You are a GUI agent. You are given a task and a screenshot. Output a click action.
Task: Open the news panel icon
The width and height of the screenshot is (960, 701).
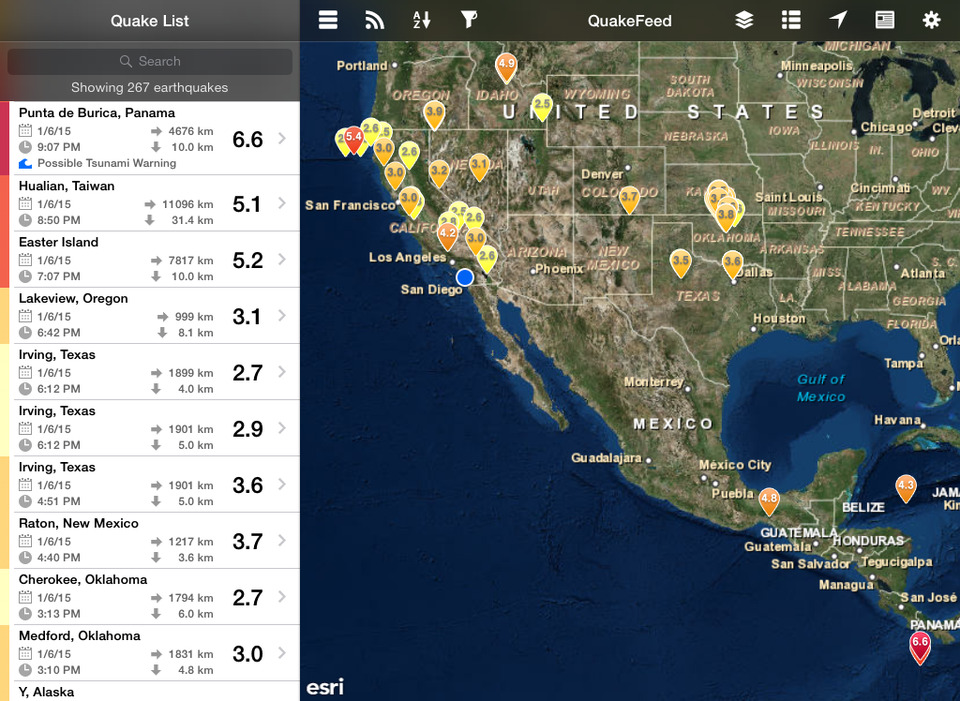click(x=885, y=20)
